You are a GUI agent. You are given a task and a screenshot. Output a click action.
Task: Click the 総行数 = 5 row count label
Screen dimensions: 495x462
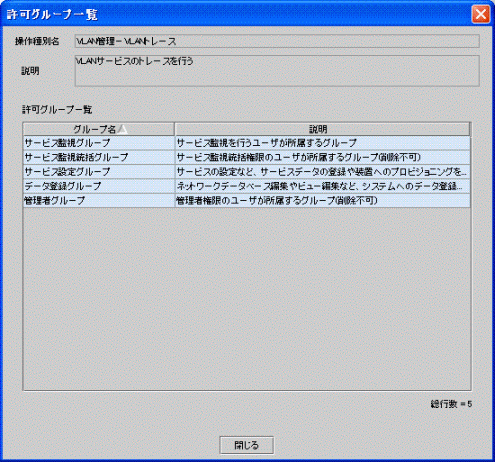tap(451, 404)
